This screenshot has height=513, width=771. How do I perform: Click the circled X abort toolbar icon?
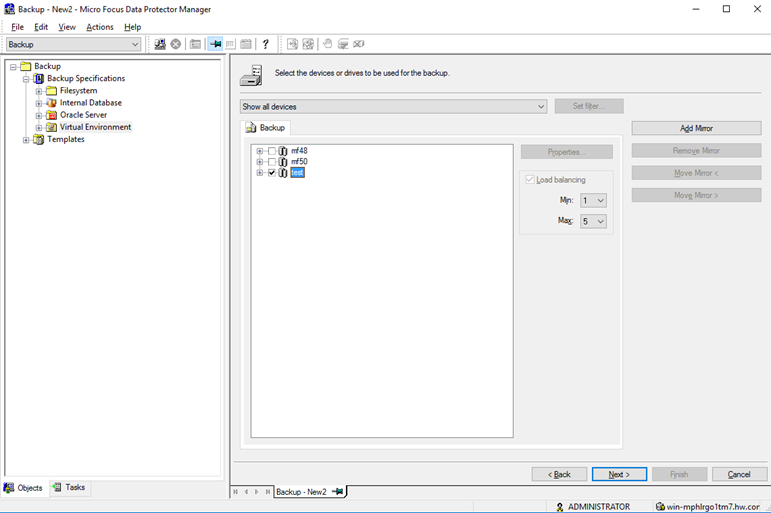(x=176, y=44)
